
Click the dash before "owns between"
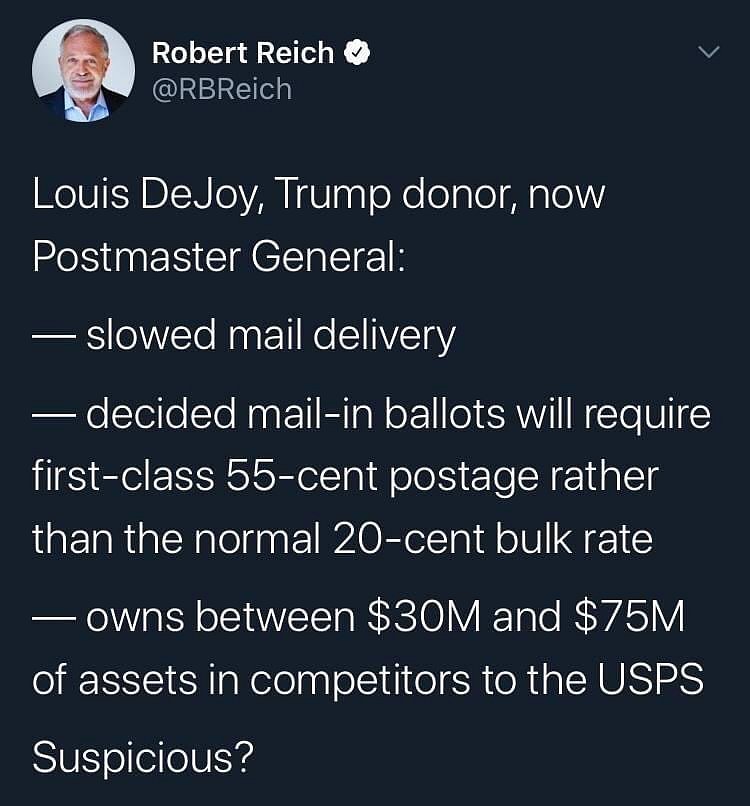tap(54, 617)
